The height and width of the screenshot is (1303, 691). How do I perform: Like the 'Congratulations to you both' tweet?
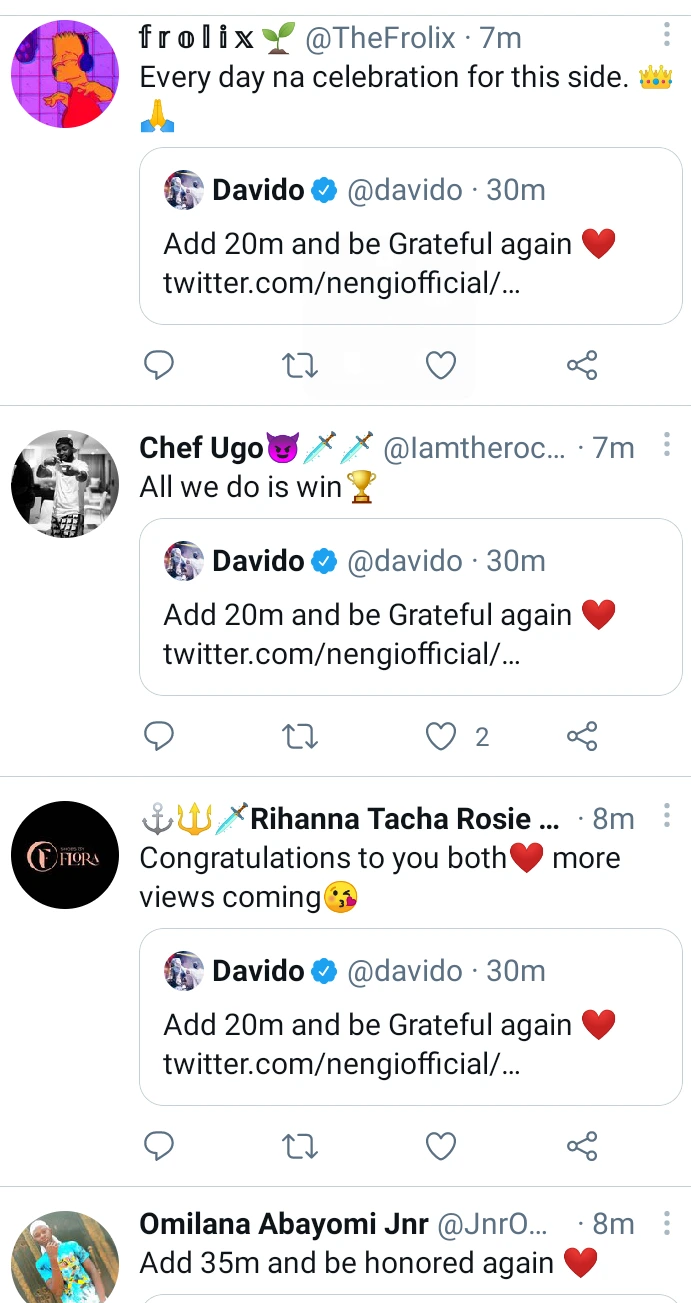(441, 1146)
